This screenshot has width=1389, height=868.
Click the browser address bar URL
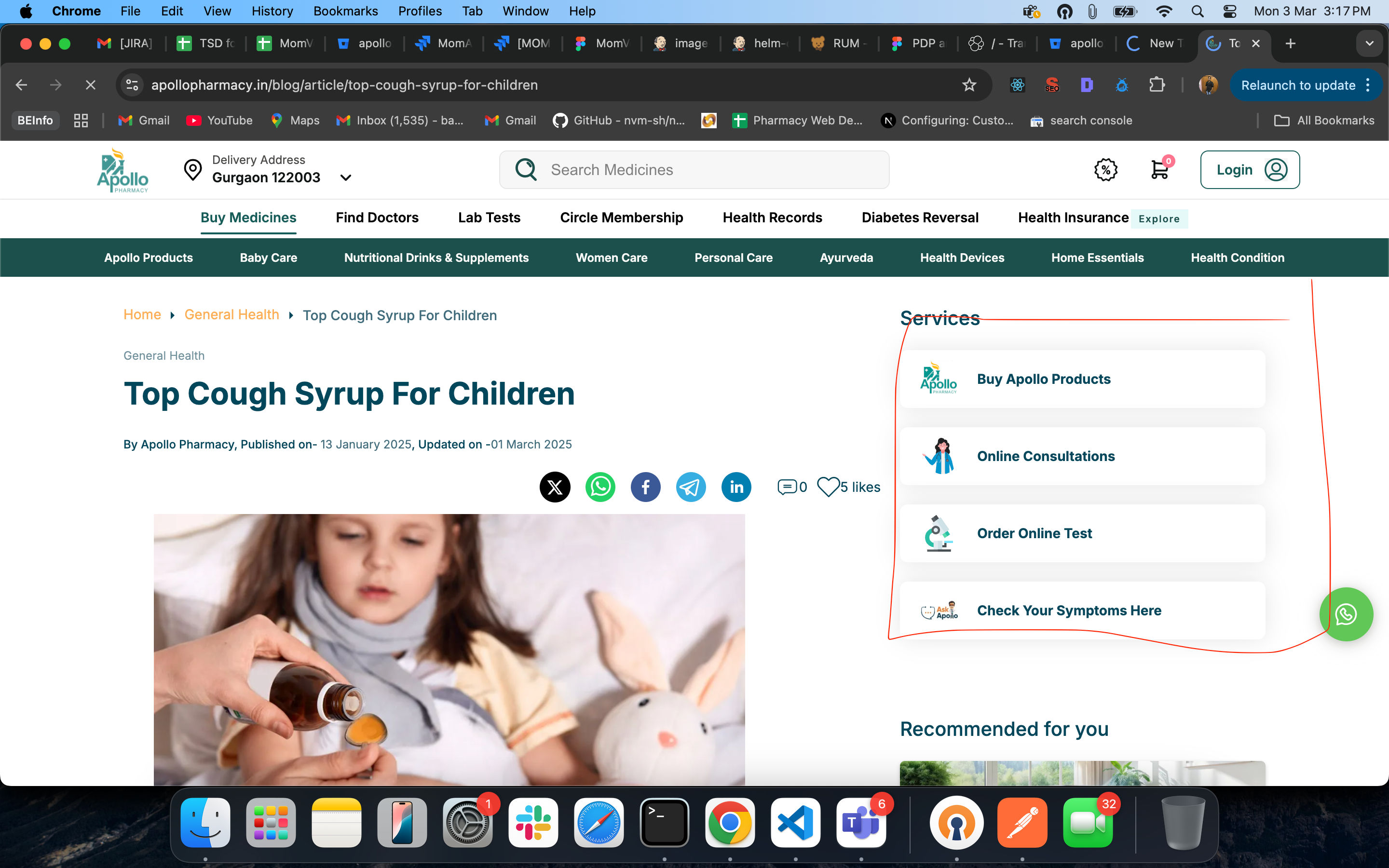click(x=344, y=85)
